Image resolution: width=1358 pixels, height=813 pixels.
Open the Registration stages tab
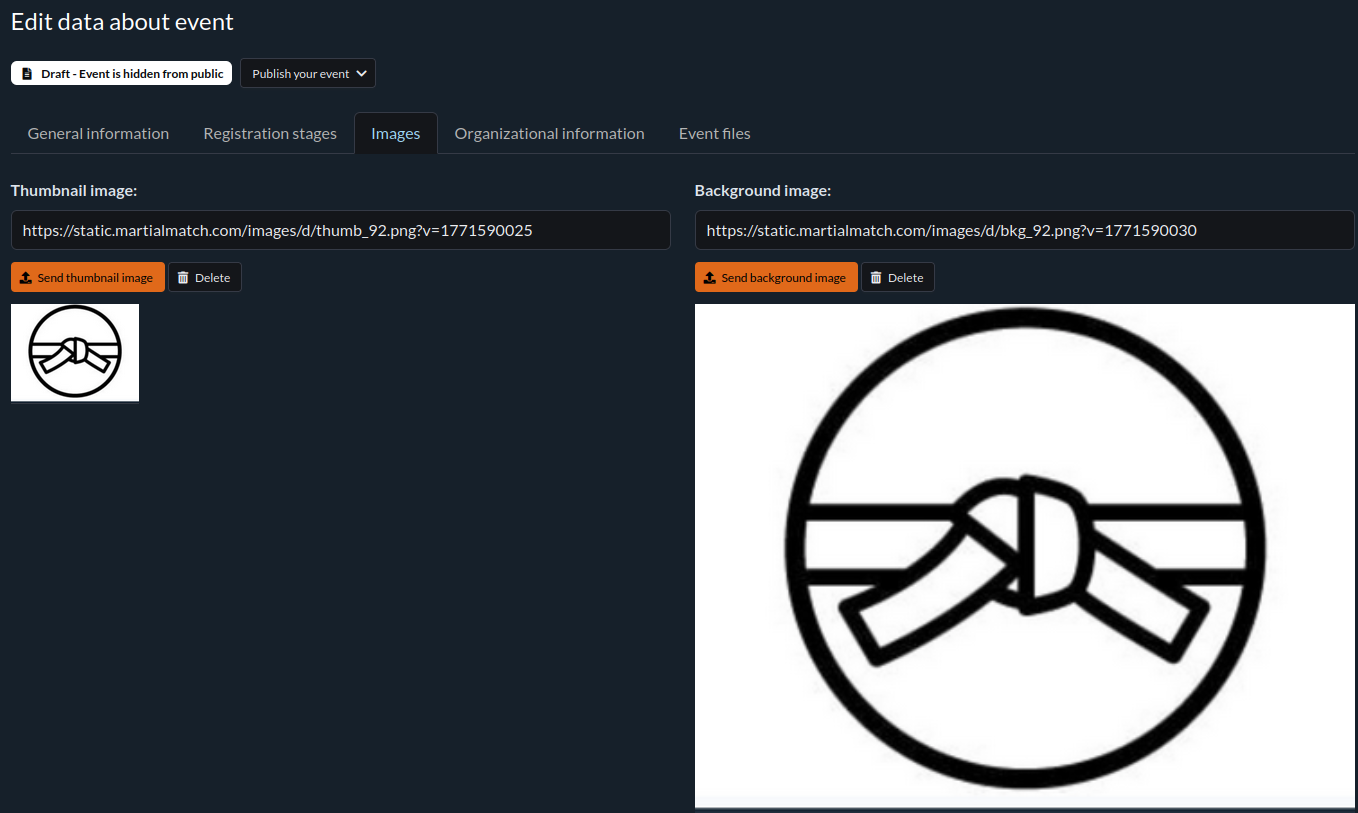coord(270,134)
